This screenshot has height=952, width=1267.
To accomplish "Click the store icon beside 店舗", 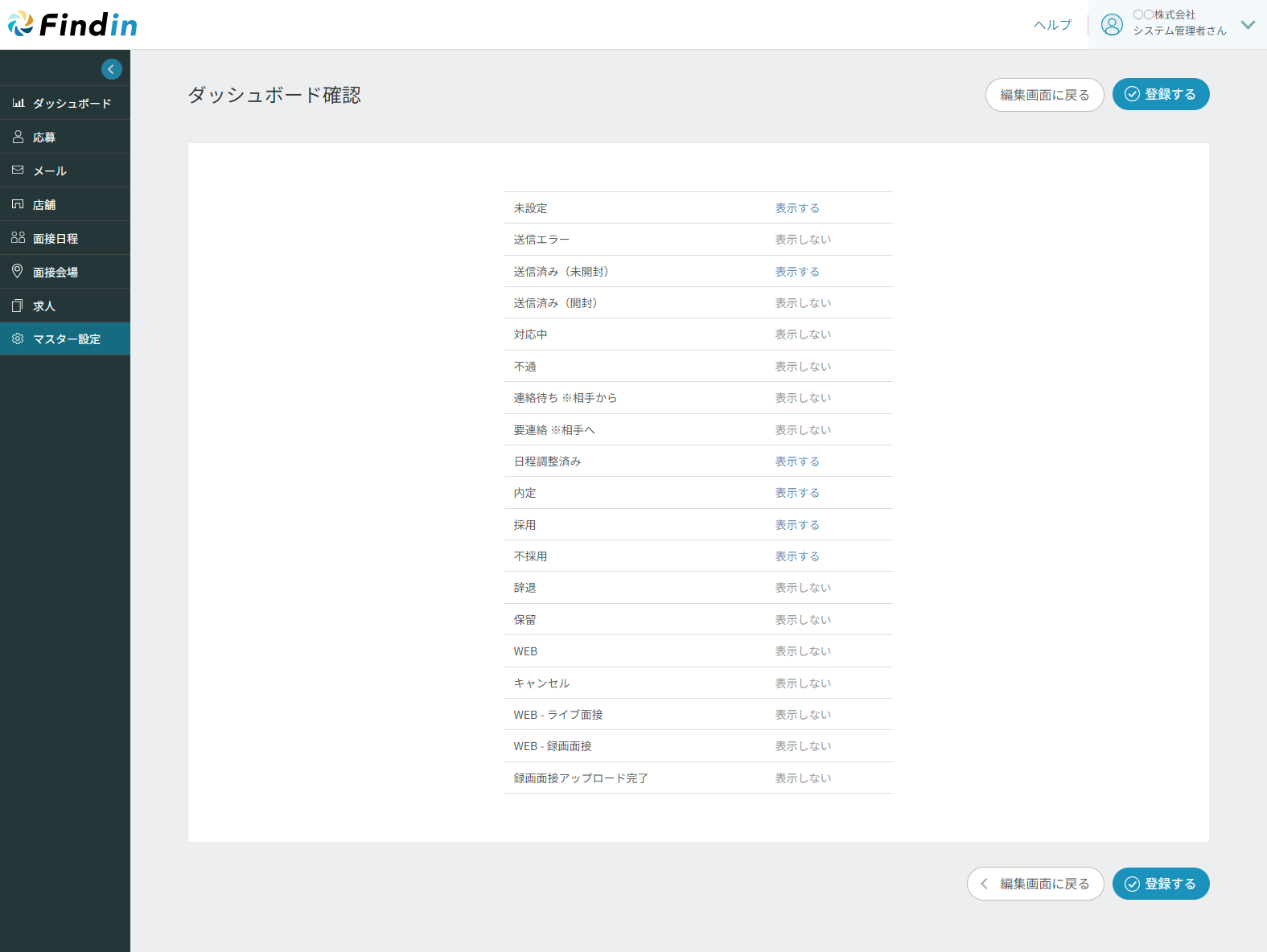I will click(18, 204).
